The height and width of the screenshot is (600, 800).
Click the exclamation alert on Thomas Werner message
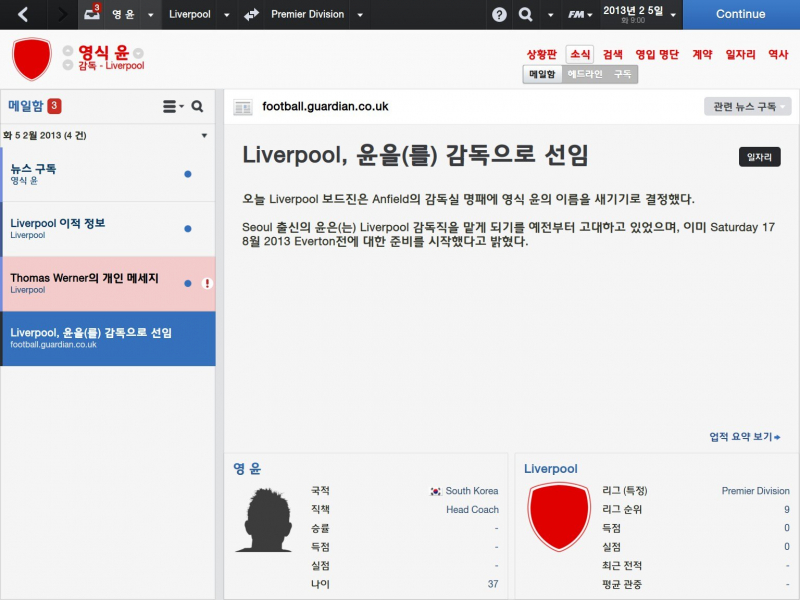click(x=207, y=283)
